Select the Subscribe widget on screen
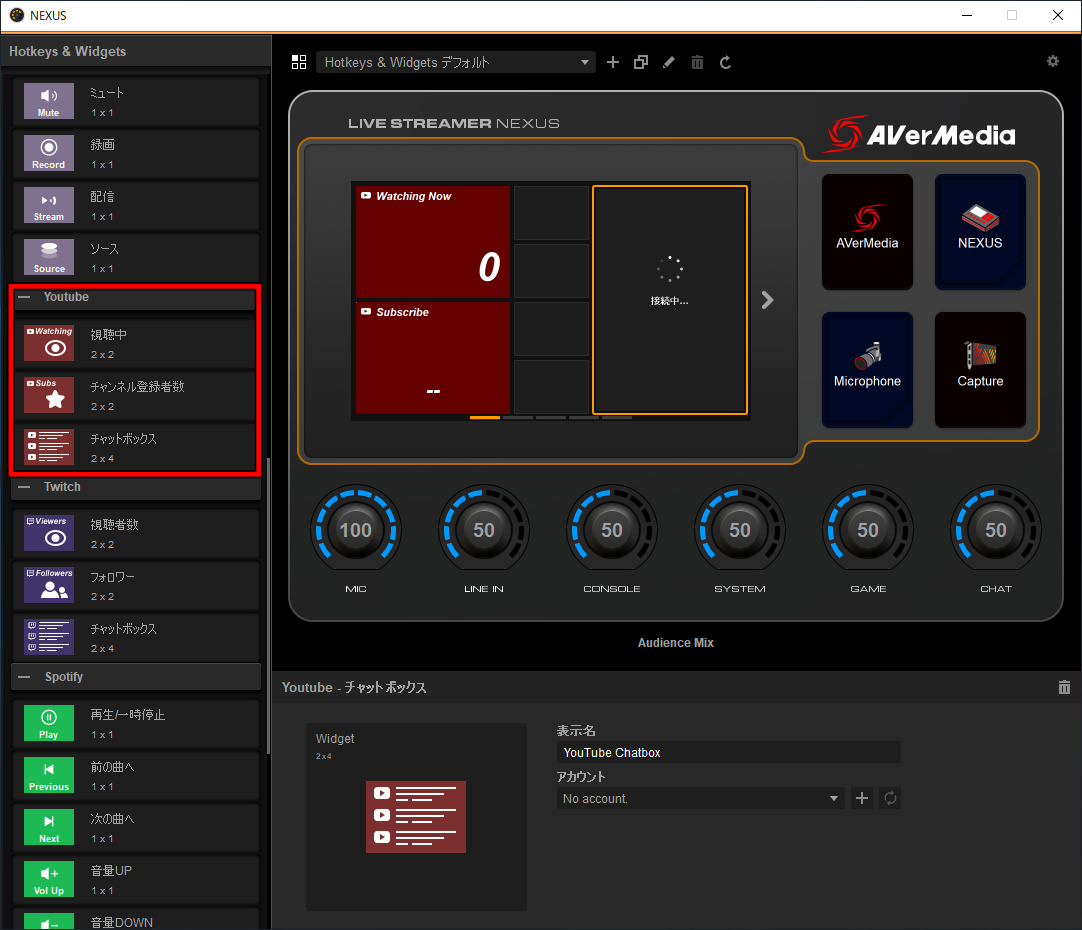This screenshot has width=1082, height=930. click(433, 357)
